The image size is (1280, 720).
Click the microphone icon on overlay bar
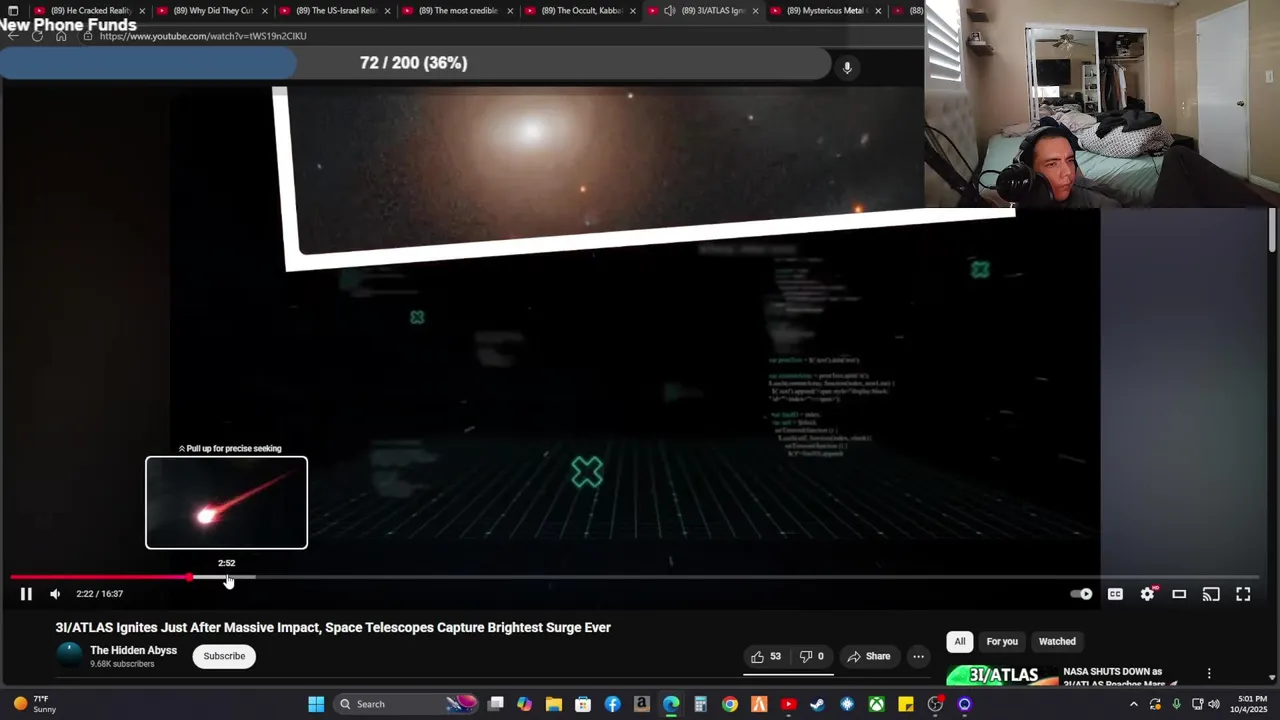tap(847, 67)
